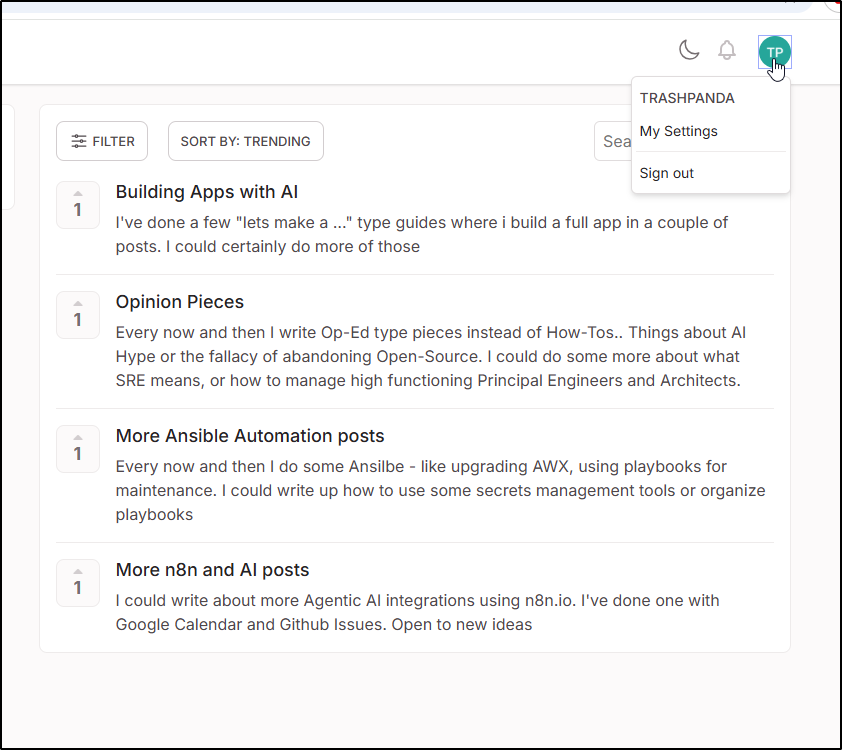The width and height of the screenshot is (842, 750).
Task: Upvote More n8n and AI posts
Action: (78, 583)
